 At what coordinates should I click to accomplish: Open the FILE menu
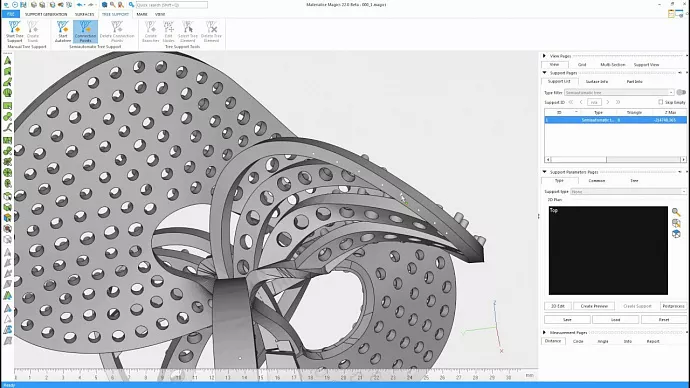click(11, 14)
